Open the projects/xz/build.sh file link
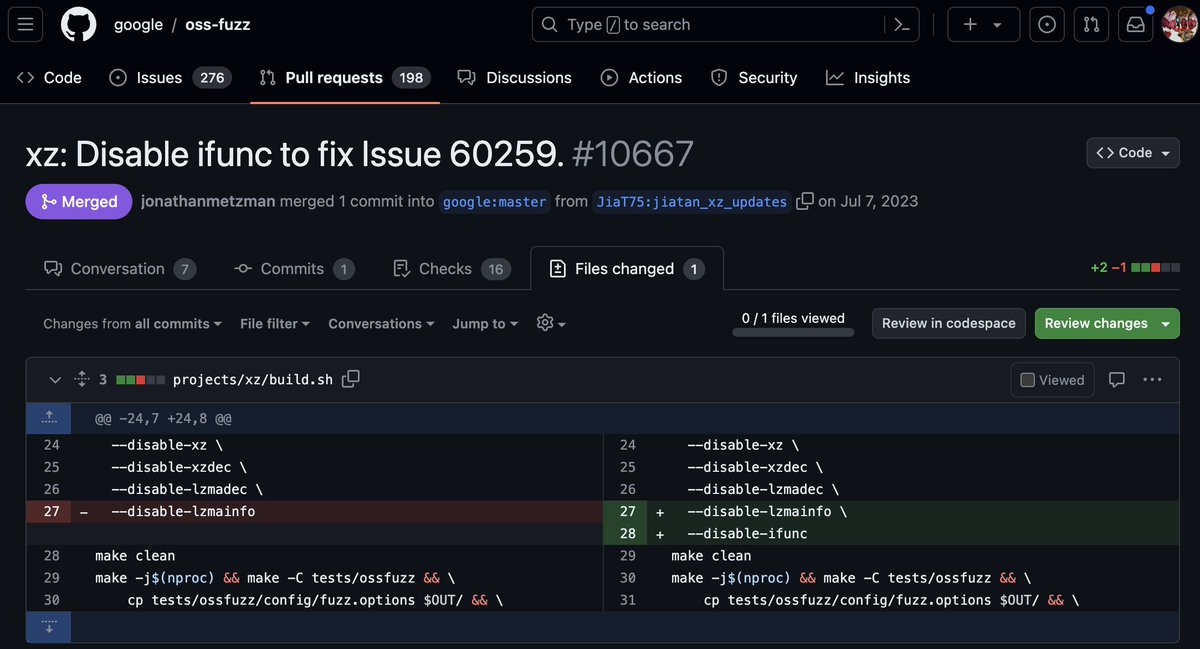The image size is (1200, 649). (x=254, y=380)
